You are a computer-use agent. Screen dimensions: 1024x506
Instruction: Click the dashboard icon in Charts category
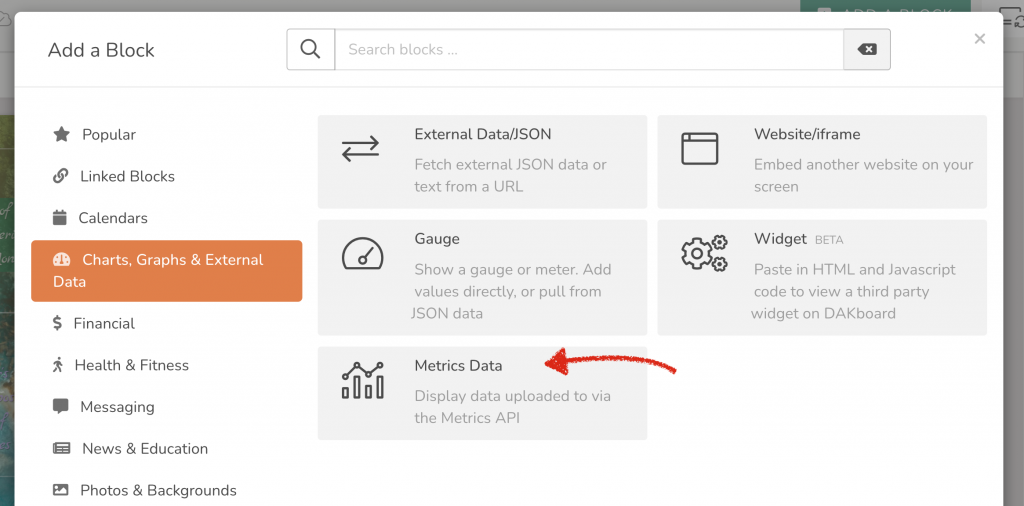(x=61, y=260)
